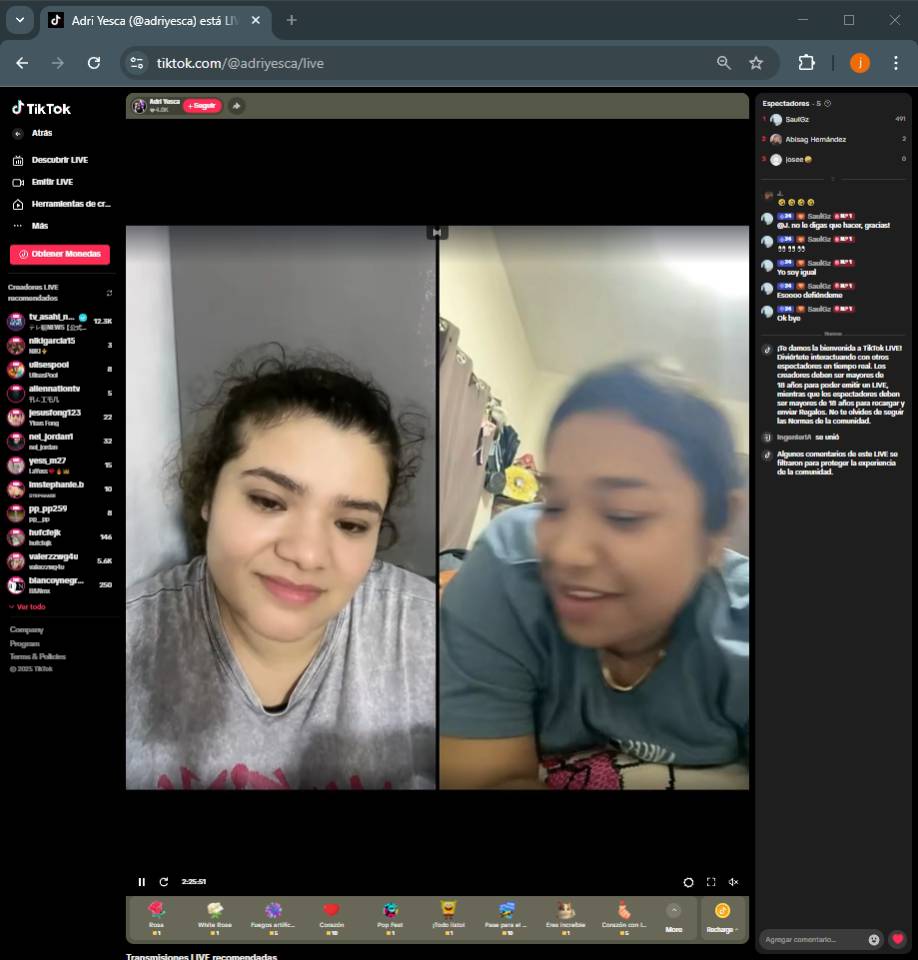The image size is (918, 960).
Task: Open emoji picker in comment box
Action: click(x=874, y=940)
